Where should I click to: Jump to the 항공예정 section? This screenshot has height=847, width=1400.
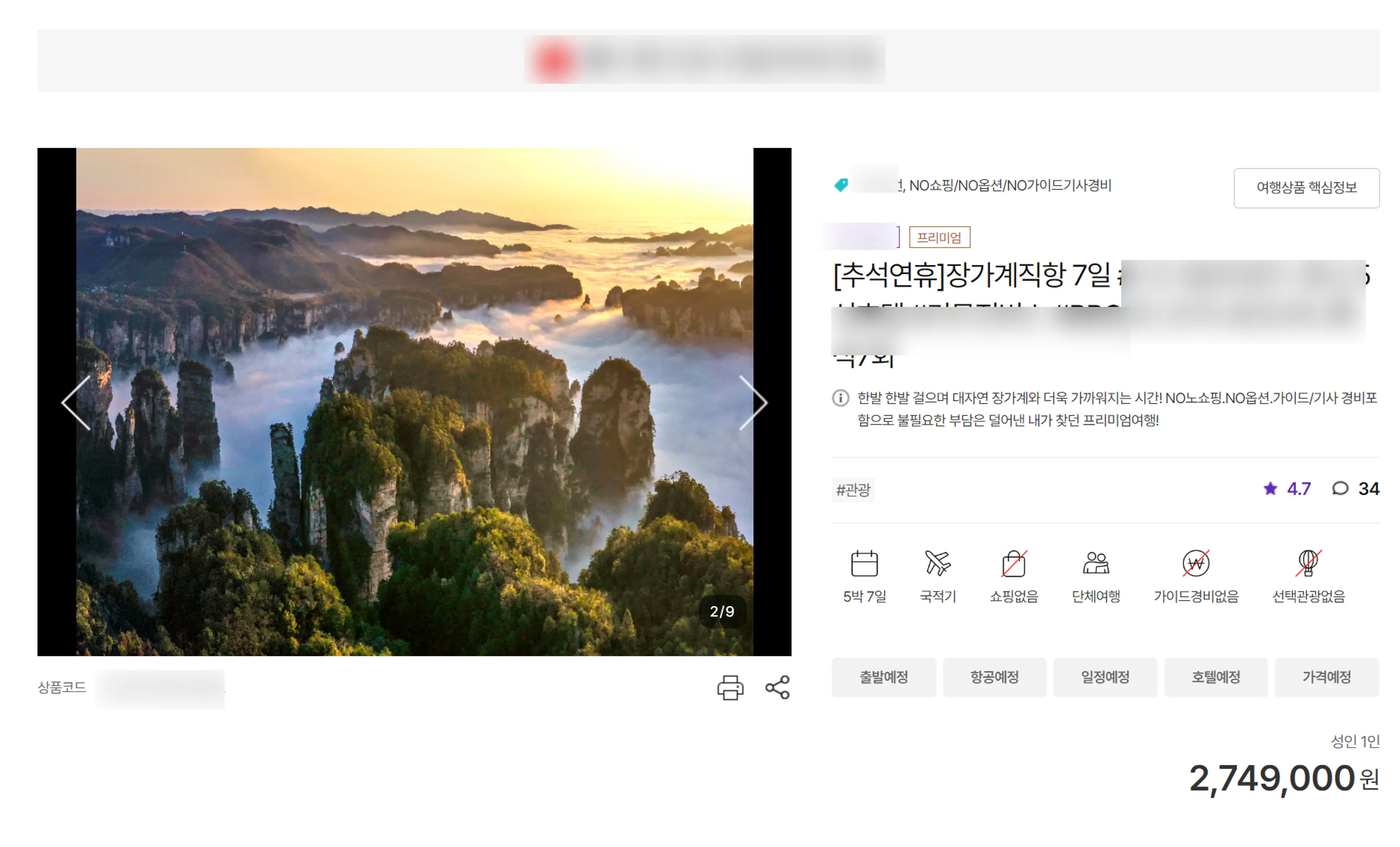click(x=994, y=677)
